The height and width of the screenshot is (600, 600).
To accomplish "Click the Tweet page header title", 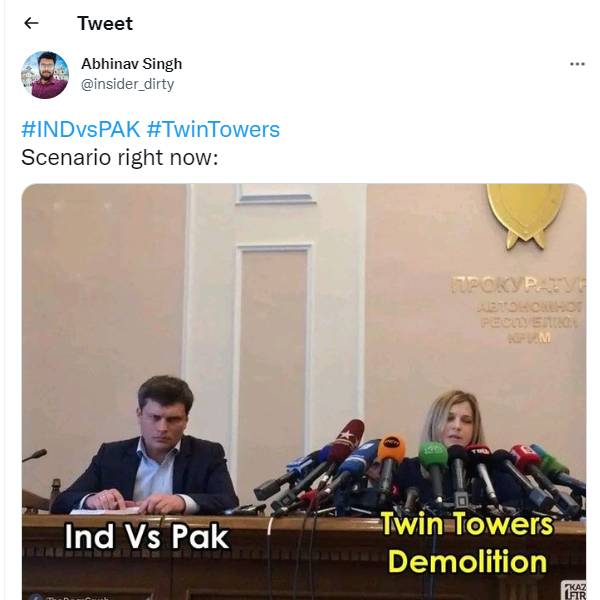I will pyautogui.click(x=105, y=23).
